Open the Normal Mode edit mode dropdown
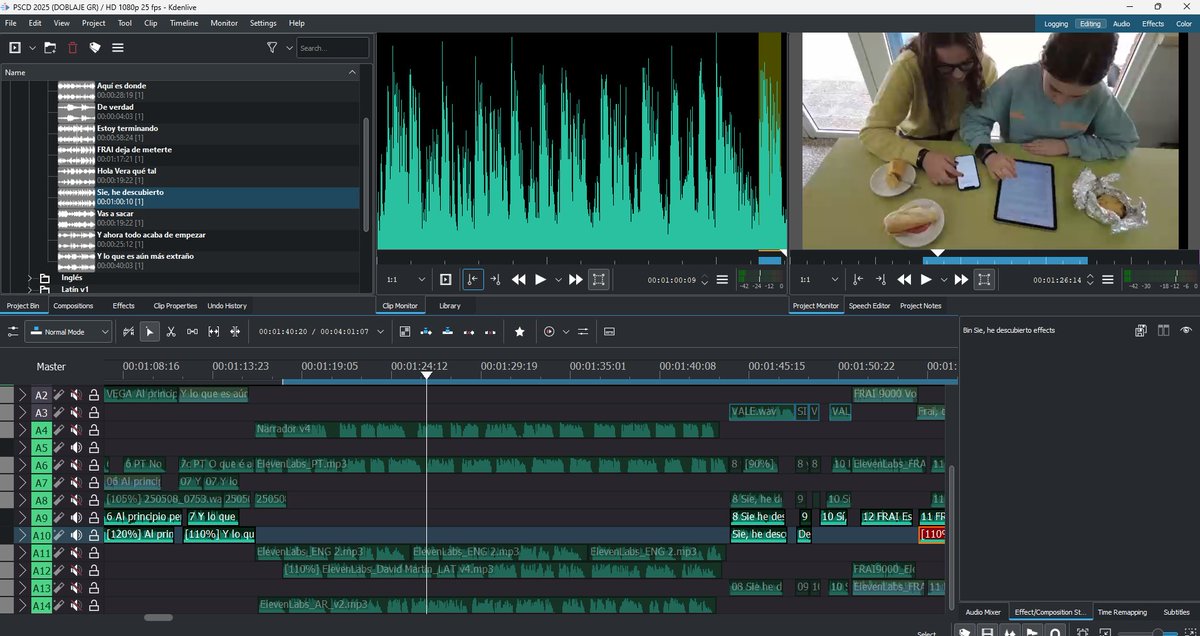Screen dimensions: 1200x636 coord(68,331)
